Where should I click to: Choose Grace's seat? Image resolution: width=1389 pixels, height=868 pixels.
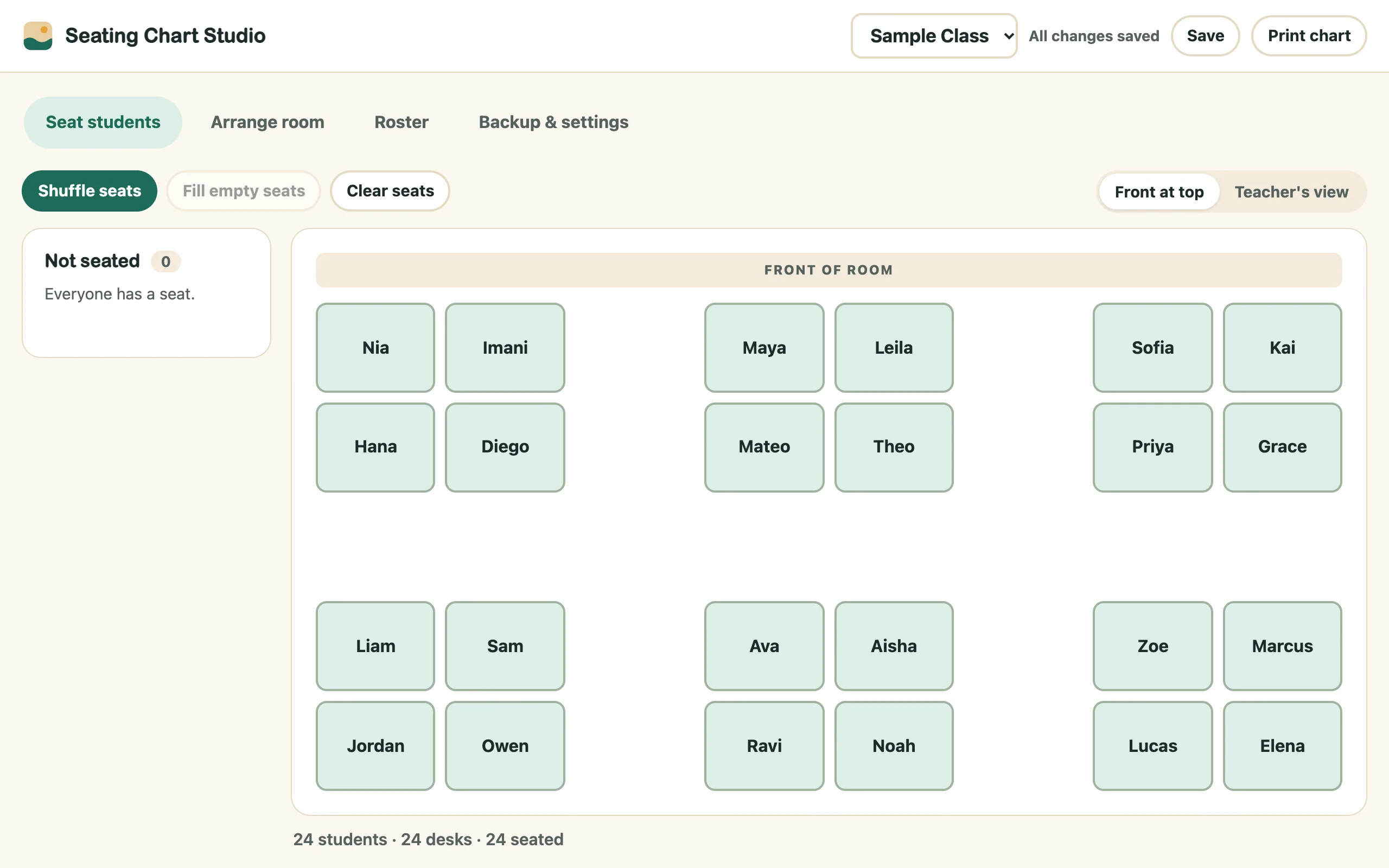[1282, 446]
